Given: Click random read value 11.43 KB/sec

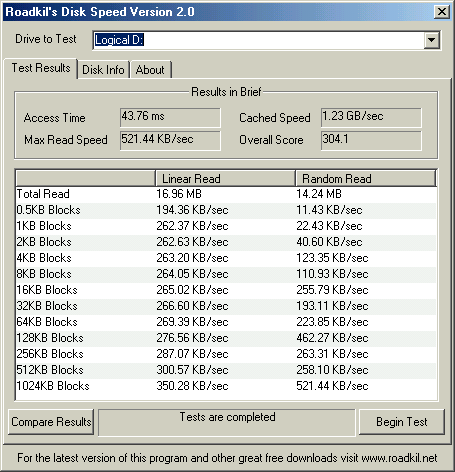Looking at the screenshot, I should click(x=329, y=210).
